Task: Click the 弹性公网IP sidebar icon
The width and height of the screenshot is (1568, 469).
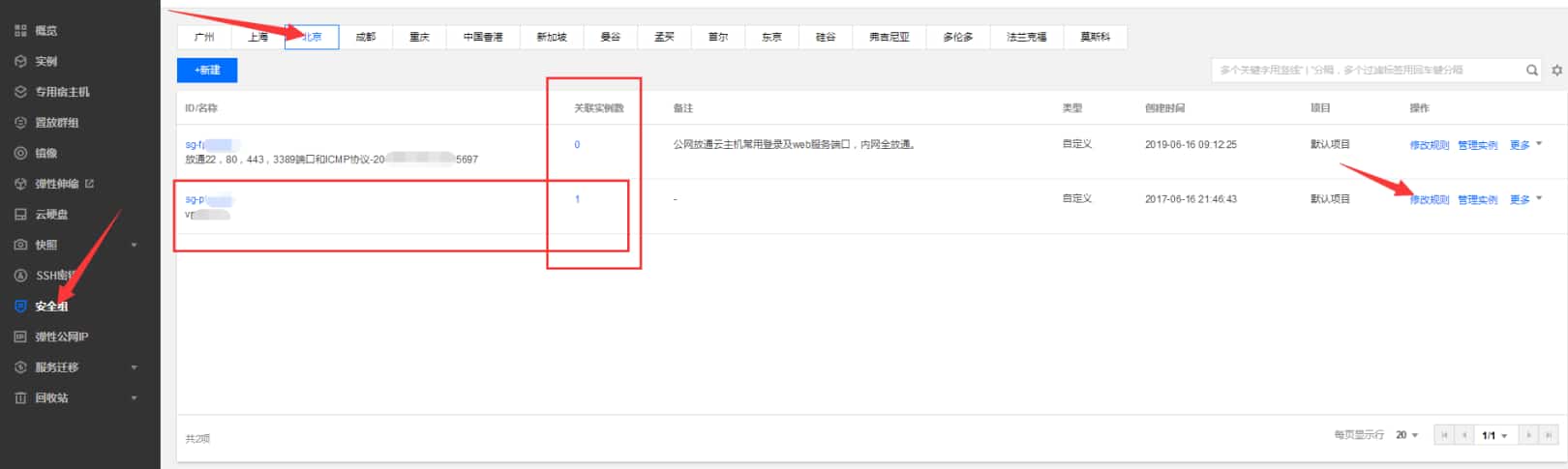Action: click(x=20, y=337)
